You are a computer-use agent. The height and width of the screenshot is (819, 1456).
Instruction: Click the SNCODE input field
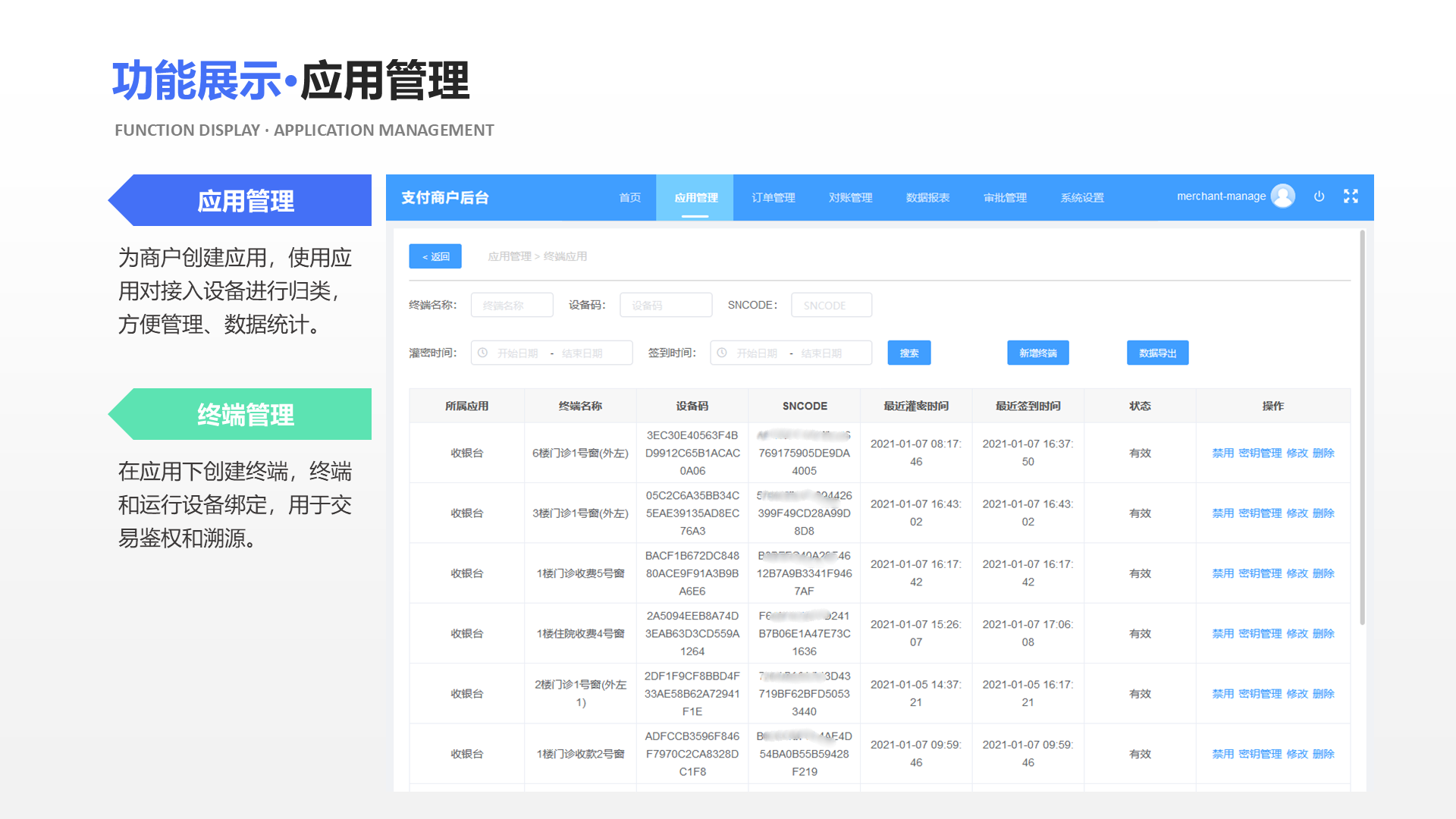[x=831, y=305]
